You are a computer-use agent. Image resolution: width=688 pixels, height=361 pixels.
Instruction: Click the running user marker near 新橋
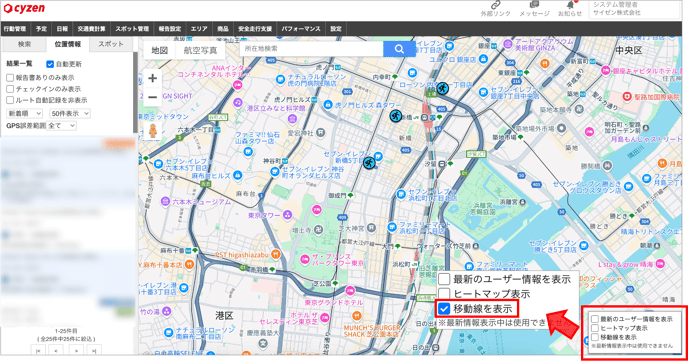tap(396, 116)
